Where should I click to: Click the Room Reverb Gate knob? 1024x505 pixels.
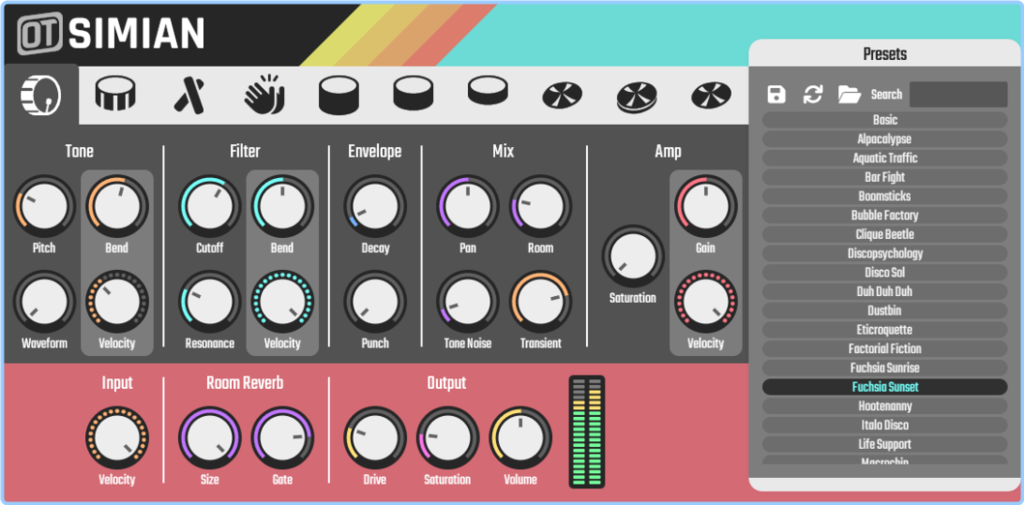point(283,438)
